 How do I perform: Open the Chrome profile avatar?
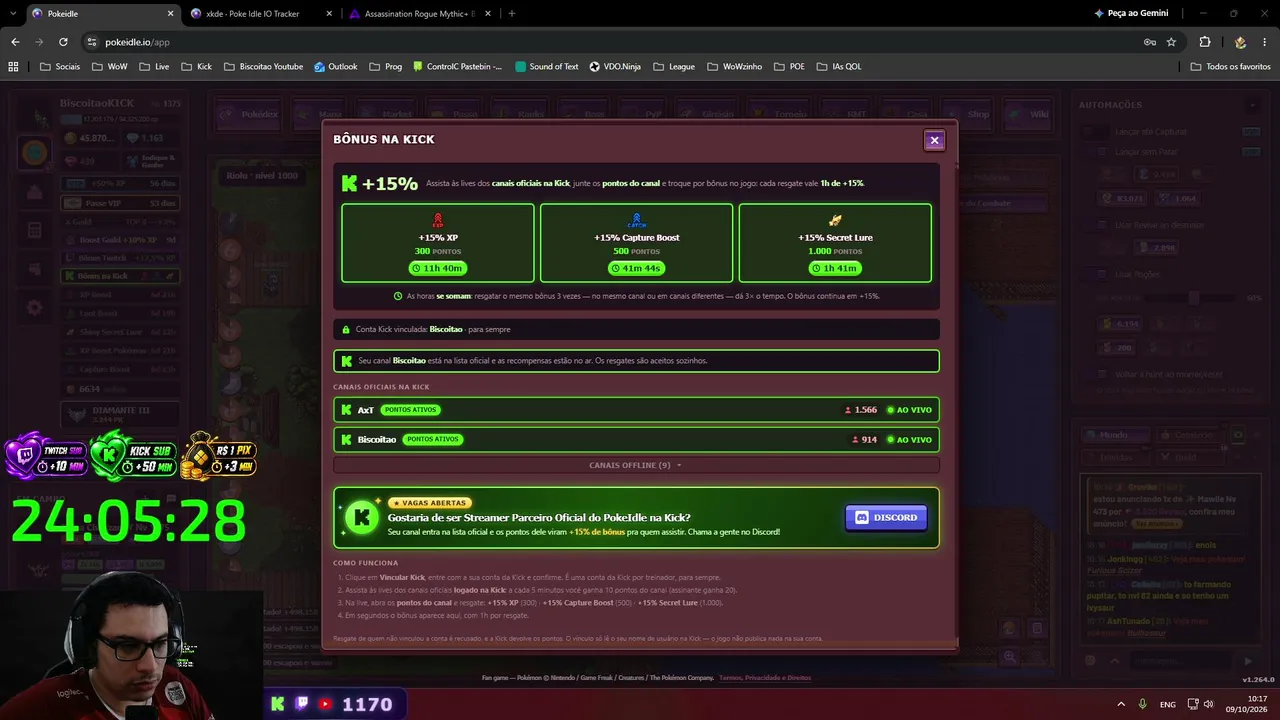pos(1240,42)
